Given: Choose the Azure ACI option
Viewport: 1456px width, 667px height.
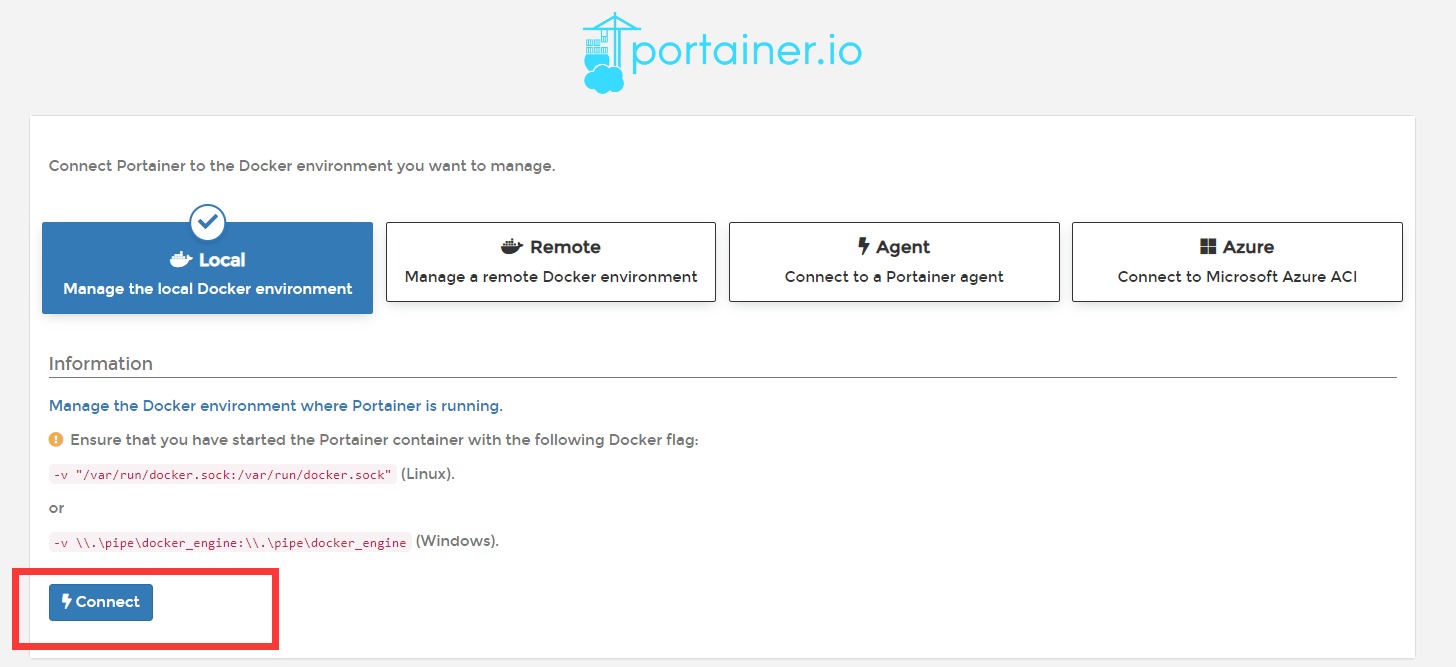Looking at the screenshot, I should click(x=1237, y=262).
